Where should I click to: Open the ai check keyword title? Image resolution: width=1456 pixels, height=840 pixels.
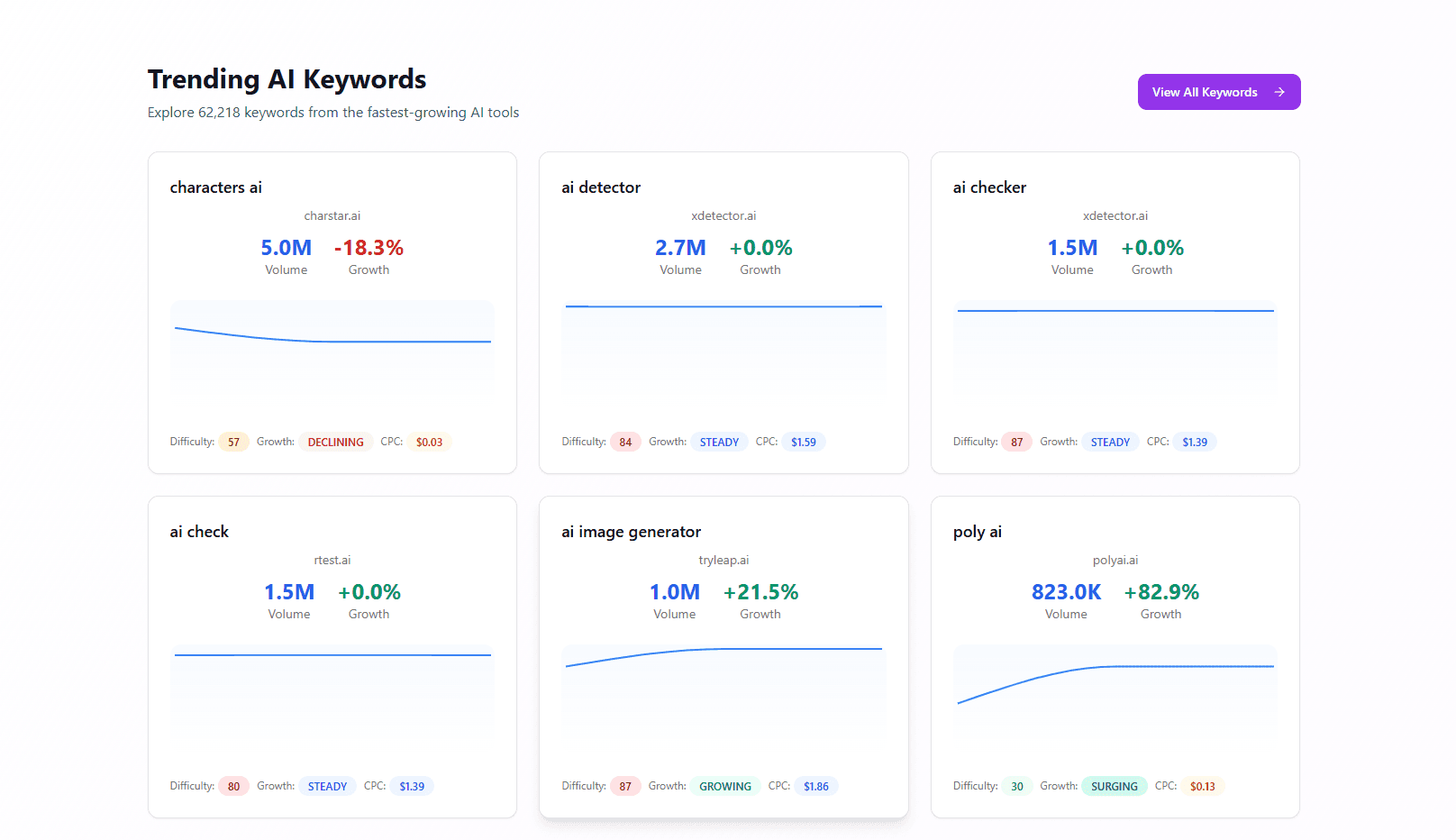[x=199, y=532]
